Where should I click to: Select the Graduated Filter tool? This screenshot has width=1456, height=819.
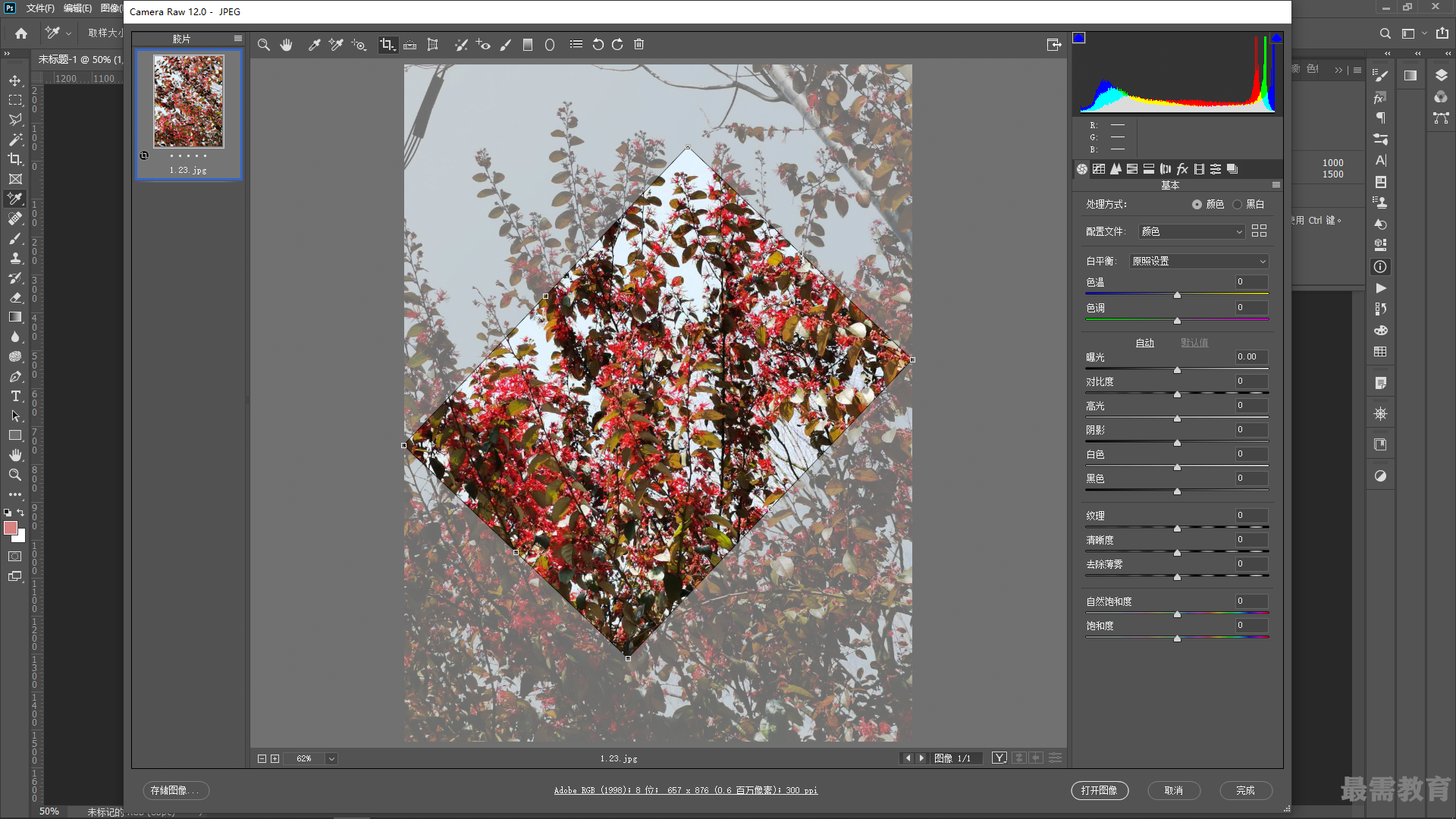pos(528,45)
